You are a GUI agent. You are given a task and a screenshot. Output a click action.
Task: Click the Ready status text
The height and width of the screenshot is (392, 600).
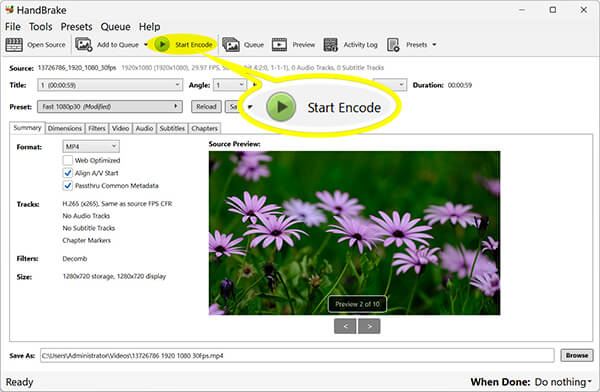(x=20, y=382)
